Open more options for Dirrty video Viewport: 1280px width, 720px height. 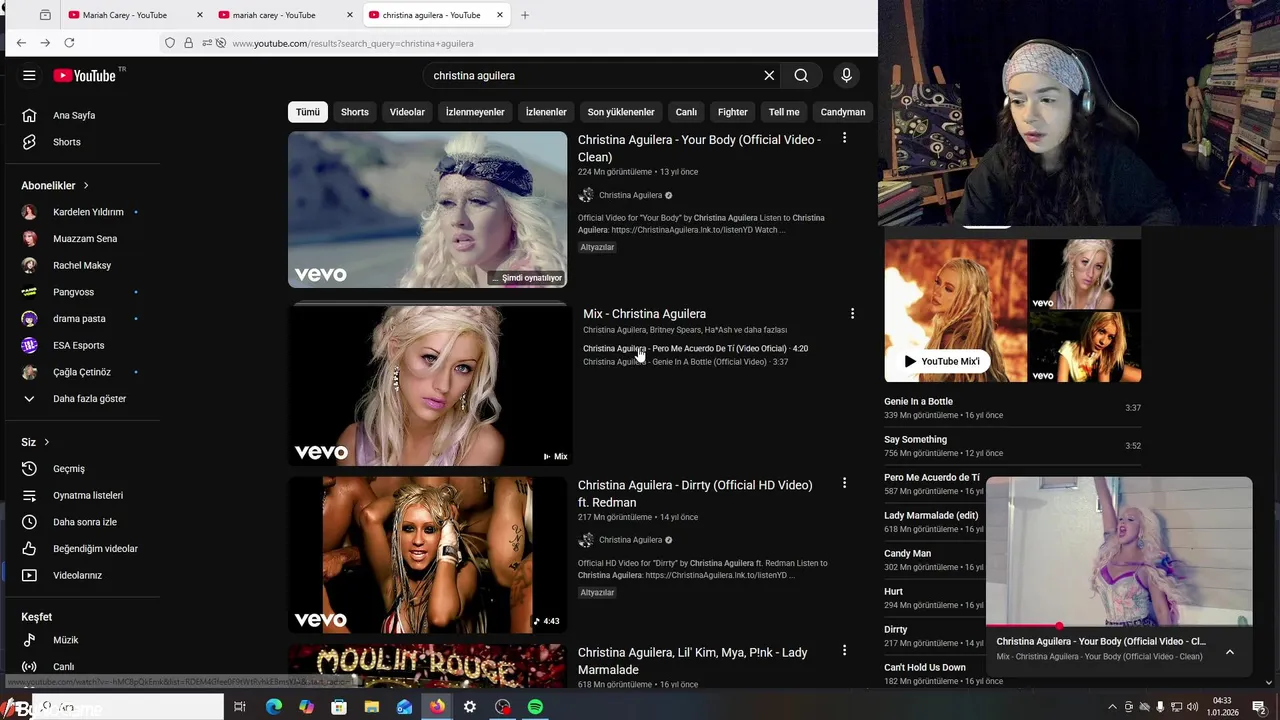(x=844, y=483)
